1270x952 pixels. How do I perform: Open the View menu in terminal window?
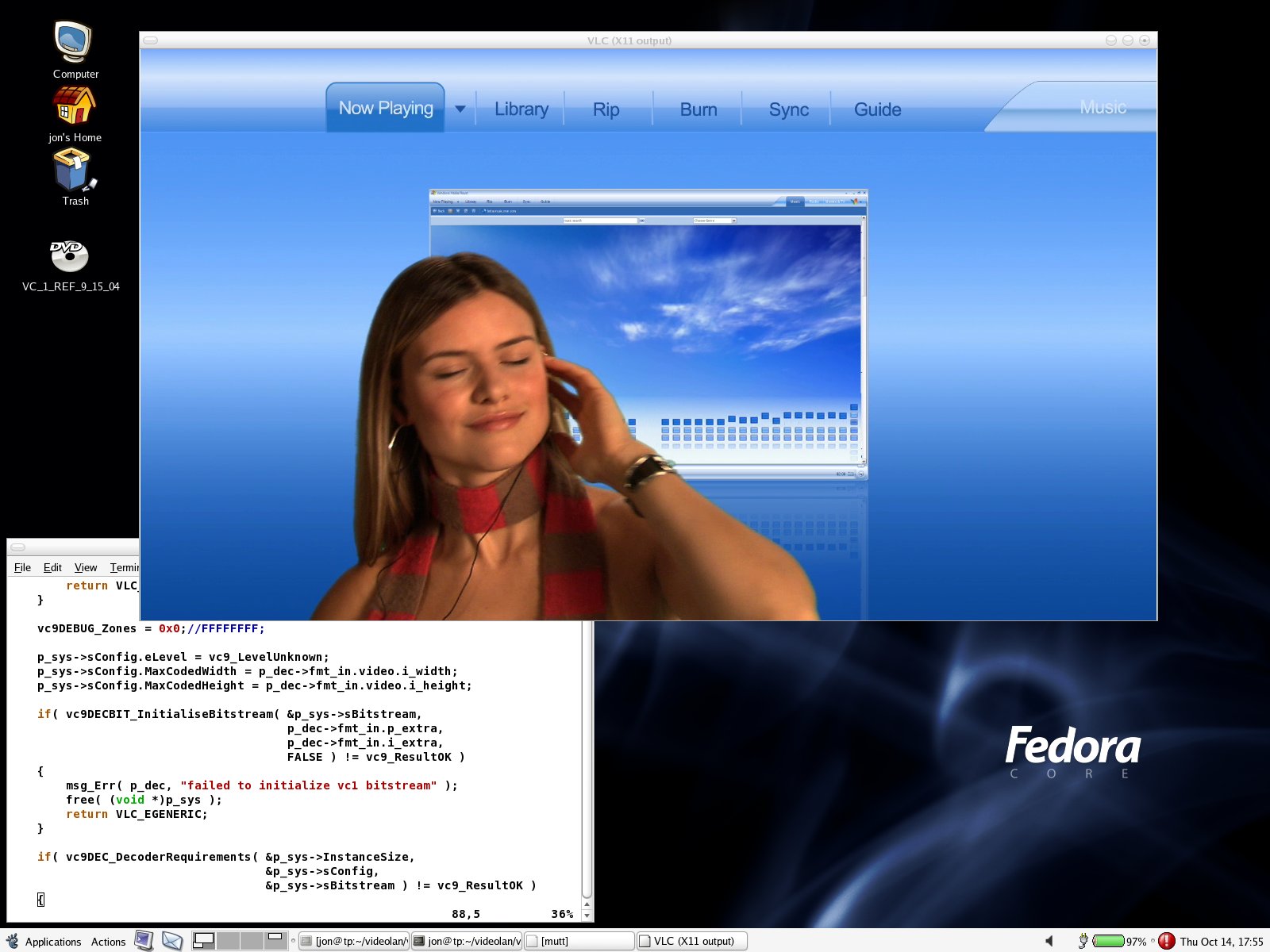point(86,567)
